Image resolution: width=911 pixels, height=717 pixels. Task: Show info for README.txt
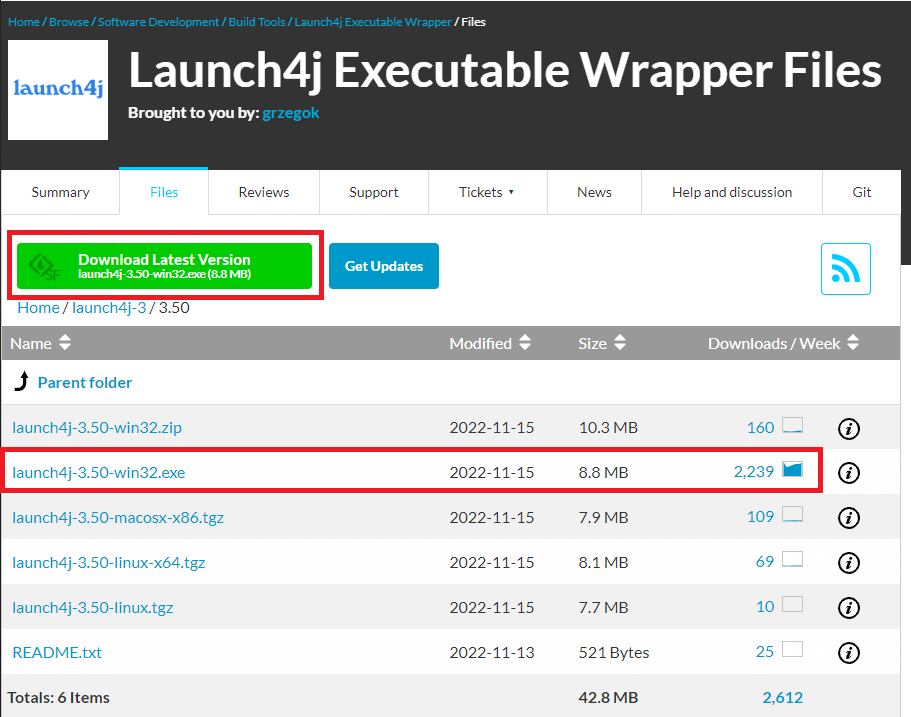[849, 653]
